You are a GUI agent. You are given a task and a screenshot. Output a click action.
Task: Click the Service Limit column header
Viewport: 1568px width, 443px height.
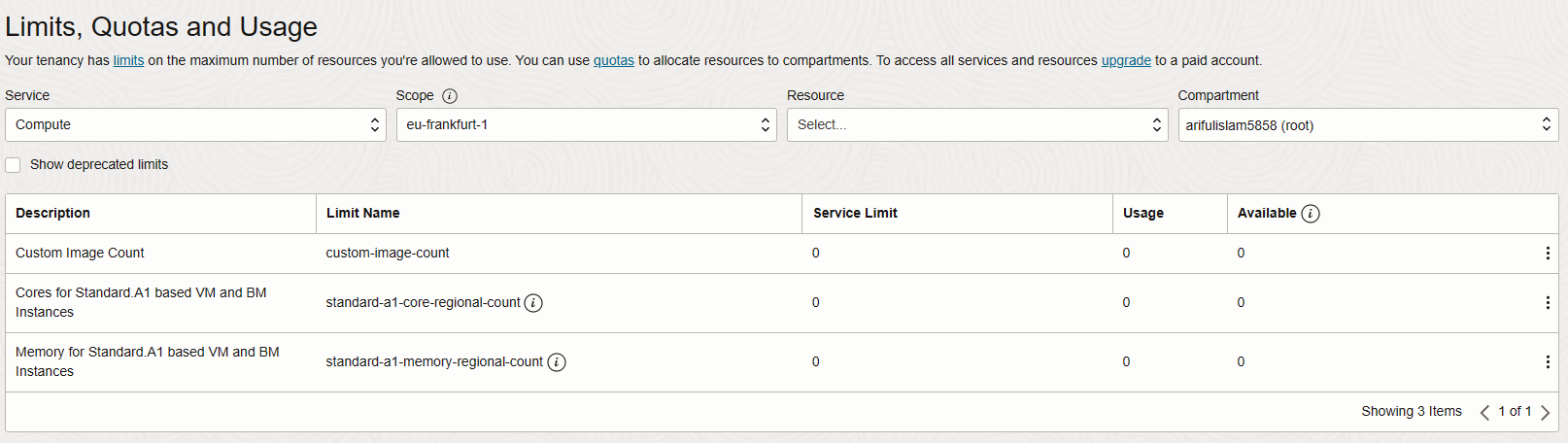[x=855, y=213]
